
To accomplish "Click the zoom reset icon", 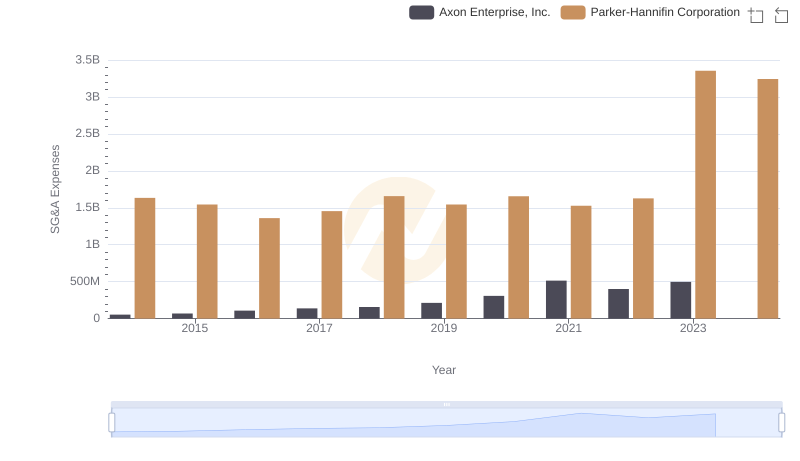I will [781, 15].
